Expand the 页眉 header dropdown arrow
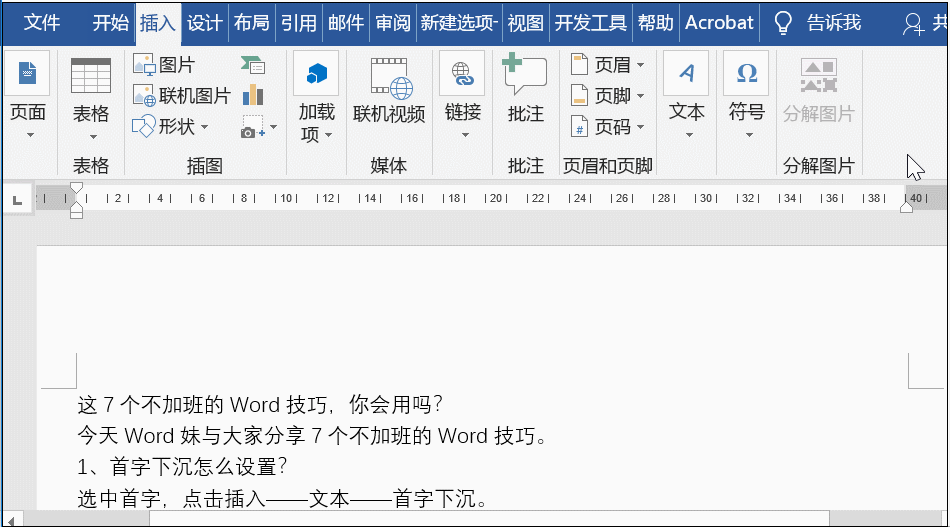Image resolution: width=950 pixels, height=527 pixels. tap(640, 65)
